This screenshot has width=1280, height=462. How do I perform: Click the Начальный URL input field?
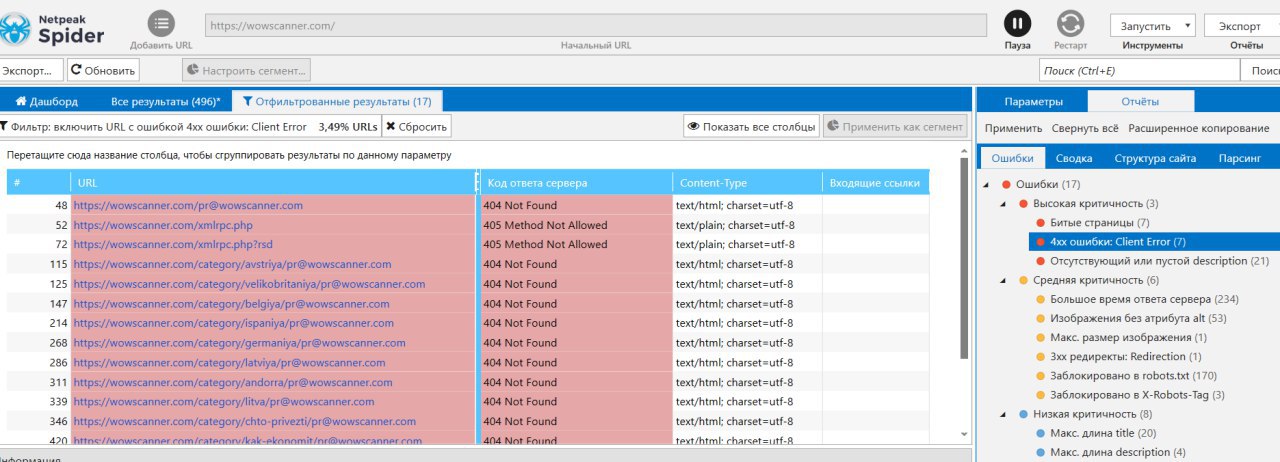point(594,25)
